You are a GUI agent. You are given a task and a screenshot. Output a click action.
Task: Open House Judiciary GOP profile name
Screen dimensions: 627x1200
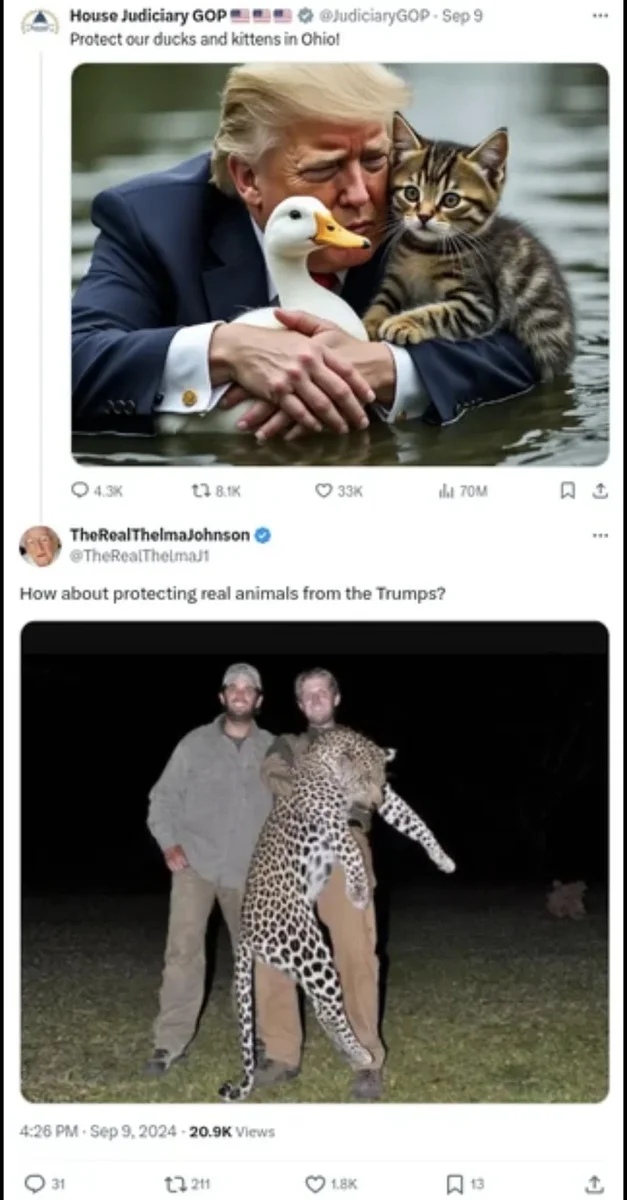[148, 16]
